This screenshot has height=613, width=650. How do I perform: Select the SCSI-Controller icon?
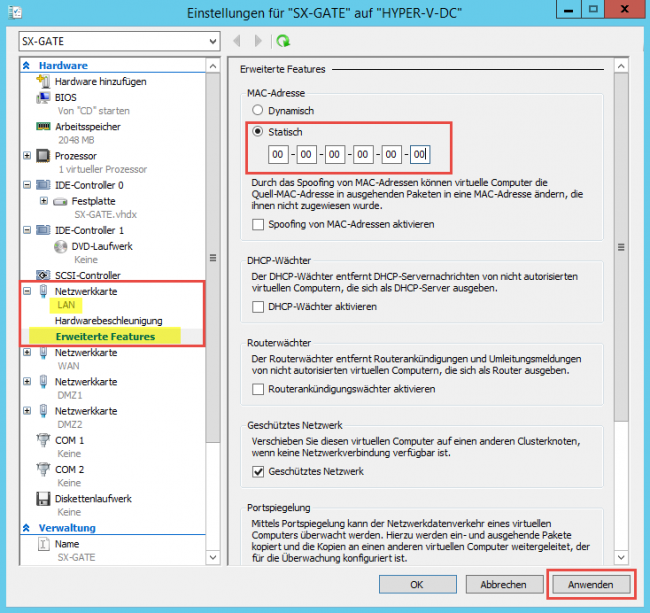point(43,275)
